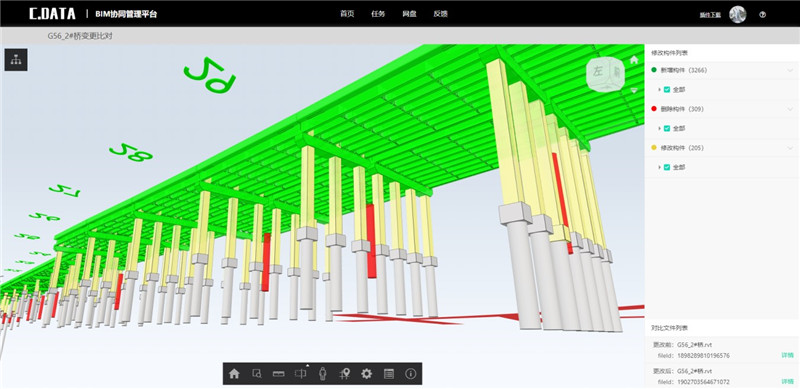
Task: Expand the 全部 tree arrow under 修改构件
Action: click(x=659, y=167)
